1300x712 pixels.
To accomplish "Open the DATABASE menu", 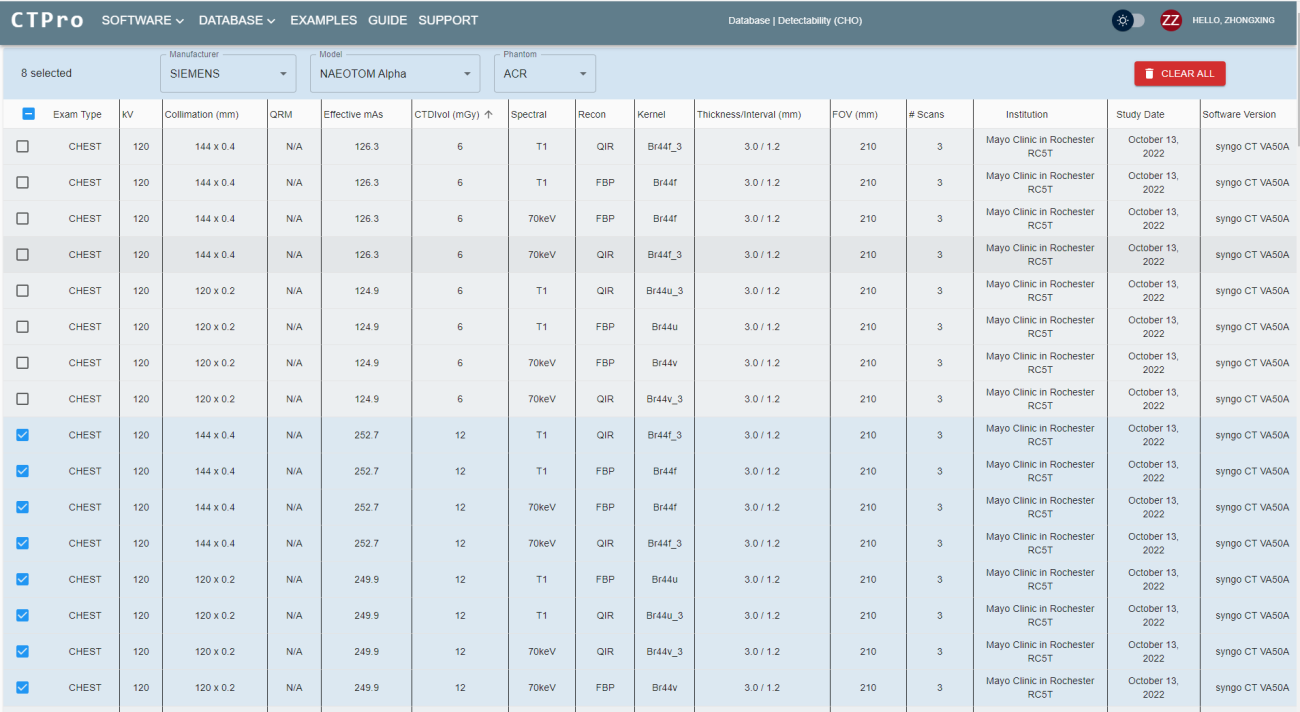I will (x=237, y=21).
